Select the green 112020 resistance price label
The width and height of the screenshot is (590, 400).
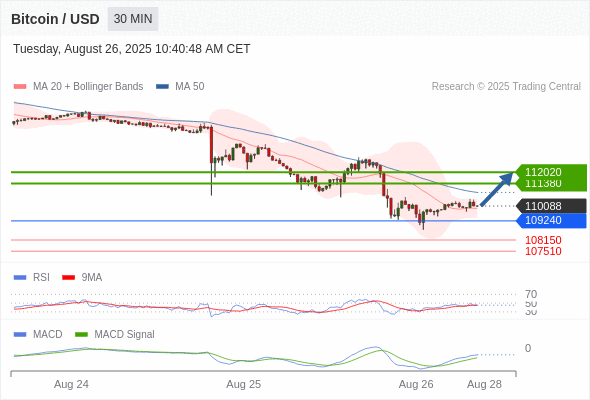[x=543, y=172]
